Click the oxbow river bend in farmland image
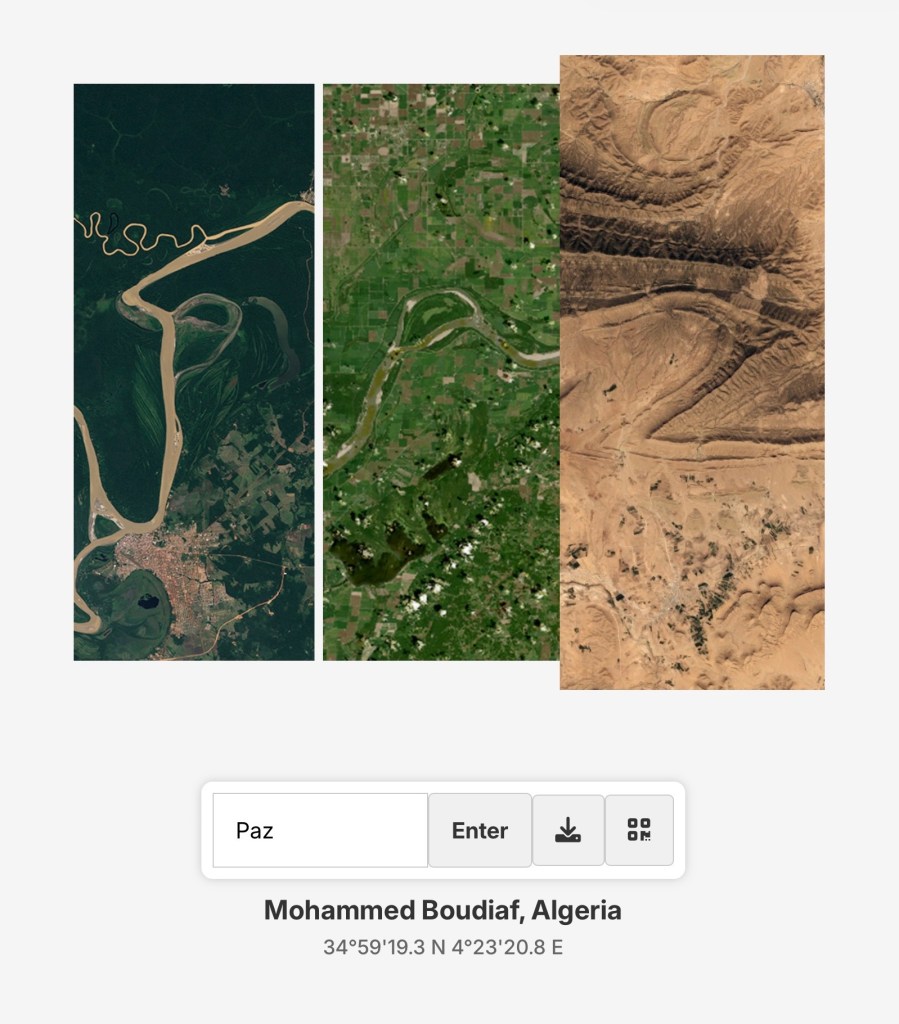This screenshot has width=899, height=1024. (x=439, y=312)
